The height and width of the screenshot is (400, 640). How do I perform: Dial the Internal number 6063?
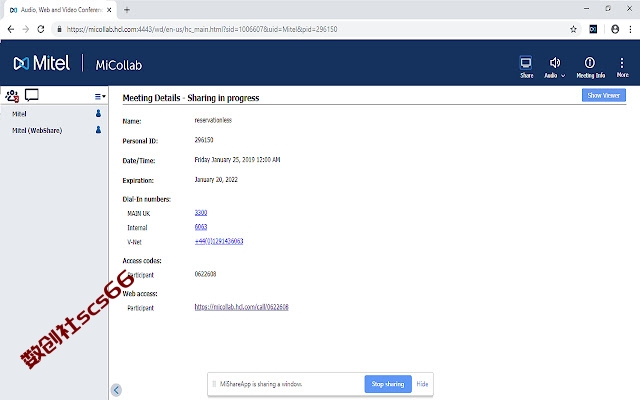[x=201, y=227]
